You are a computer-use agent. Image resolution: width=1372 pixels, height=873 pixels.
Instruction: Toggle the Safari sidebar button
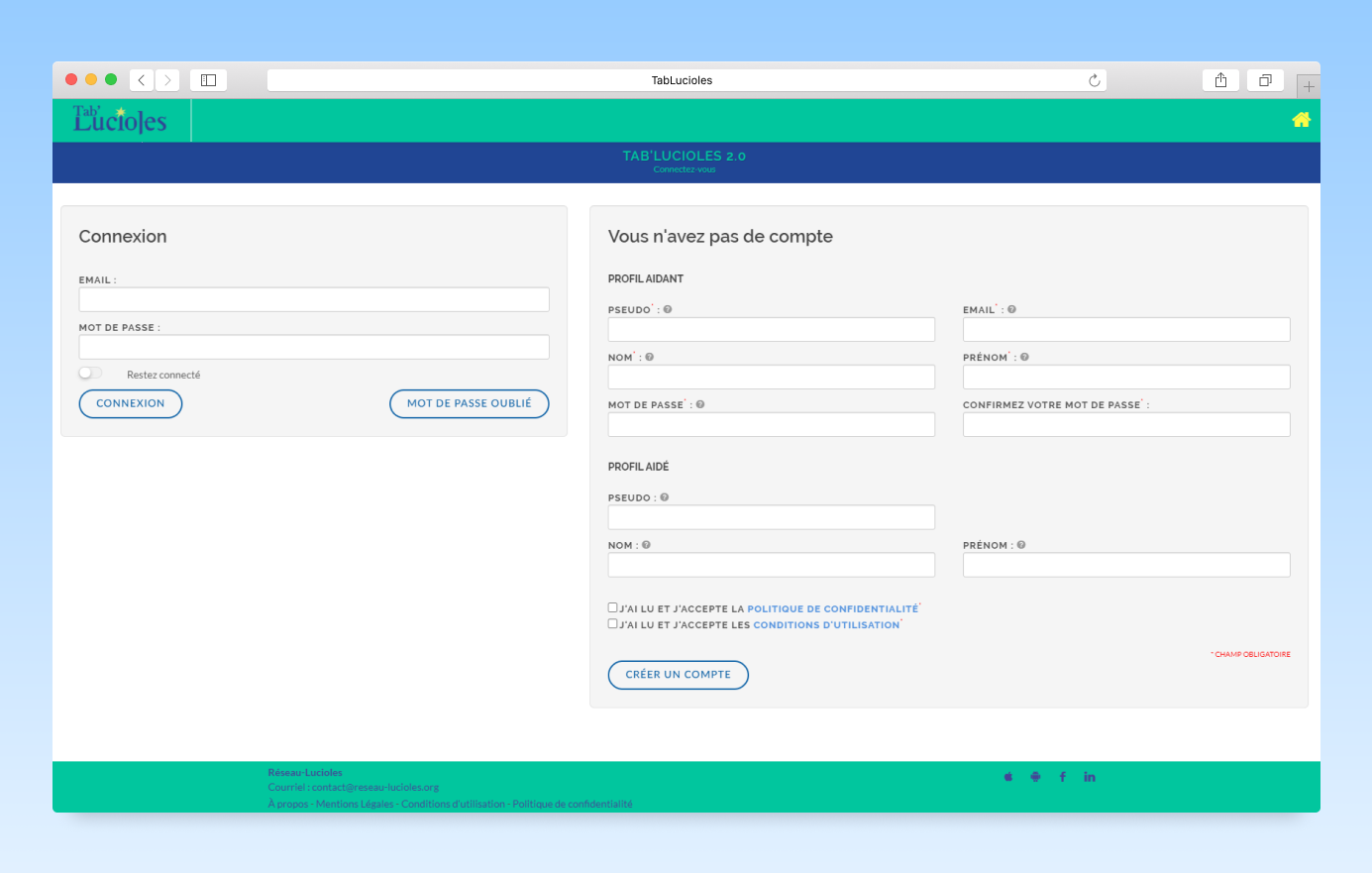[208, 80]
